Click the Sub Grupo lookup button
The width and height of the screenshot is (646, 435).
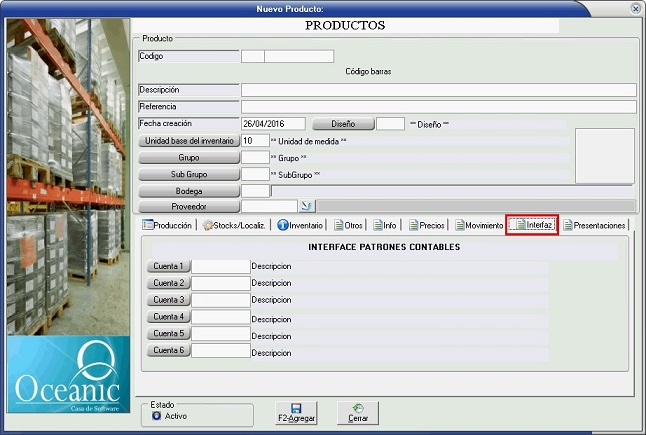[189, 175]
